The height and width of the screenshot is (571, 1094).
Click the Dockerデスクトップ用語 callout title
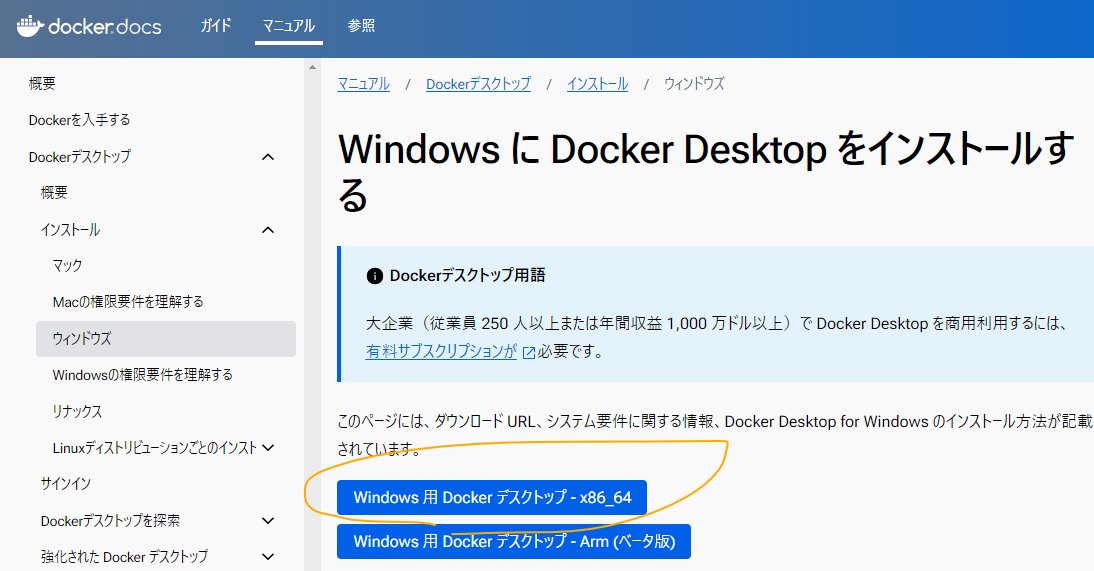(467, 276)
